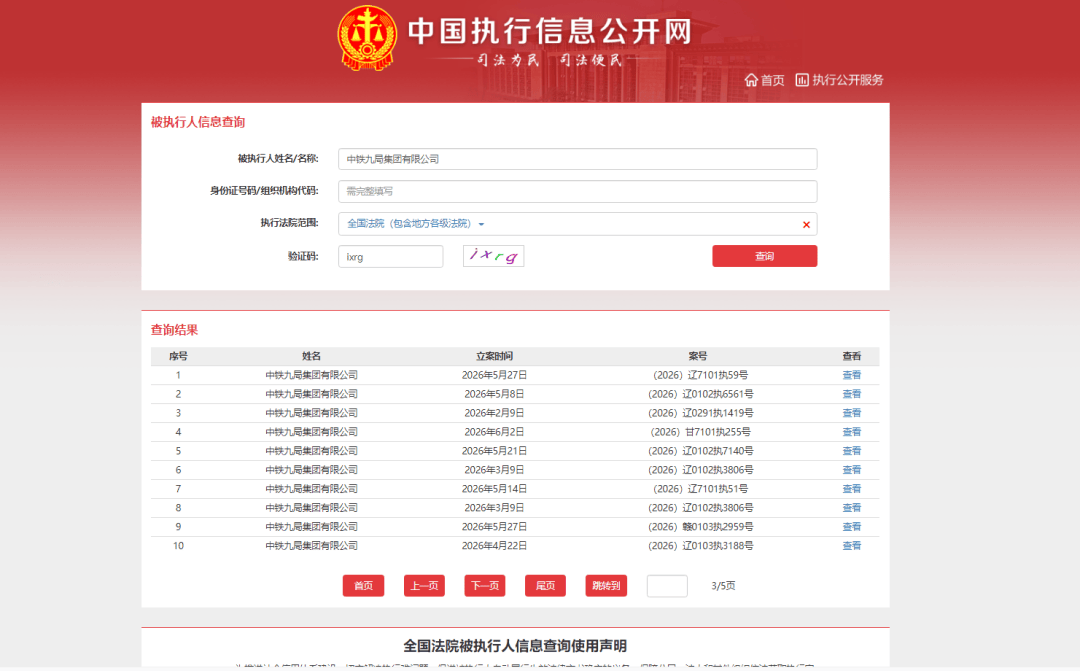1080x671 pixels.
Task: Click 查看 link in row 6
Action: coord(851,470)
